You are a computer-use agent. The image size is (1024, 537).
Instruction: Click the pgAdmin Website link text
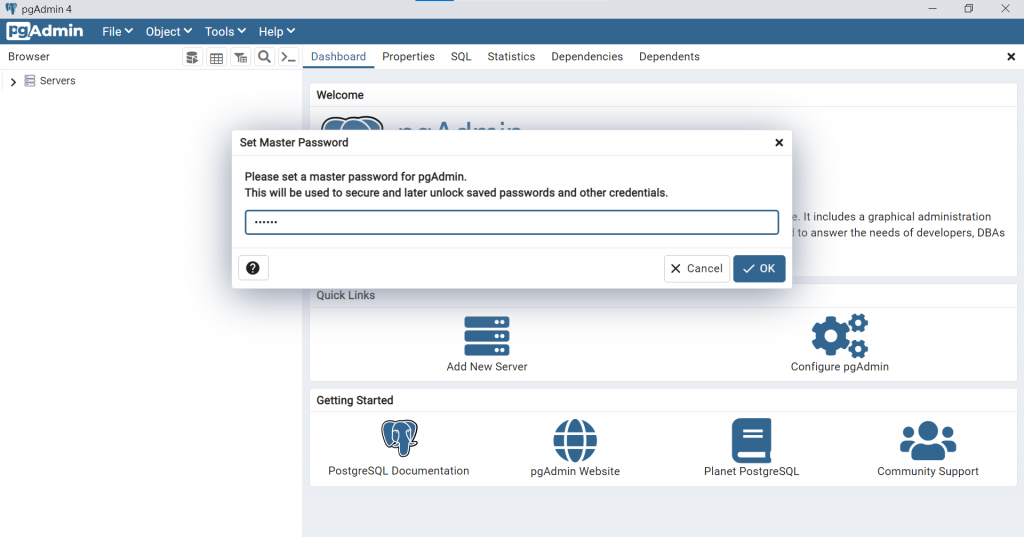coord(575,471)
